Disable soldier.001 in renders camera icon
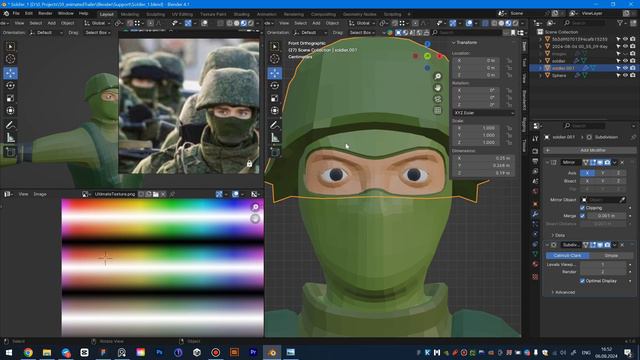The image size is (640, 360). tap(633, 68)
